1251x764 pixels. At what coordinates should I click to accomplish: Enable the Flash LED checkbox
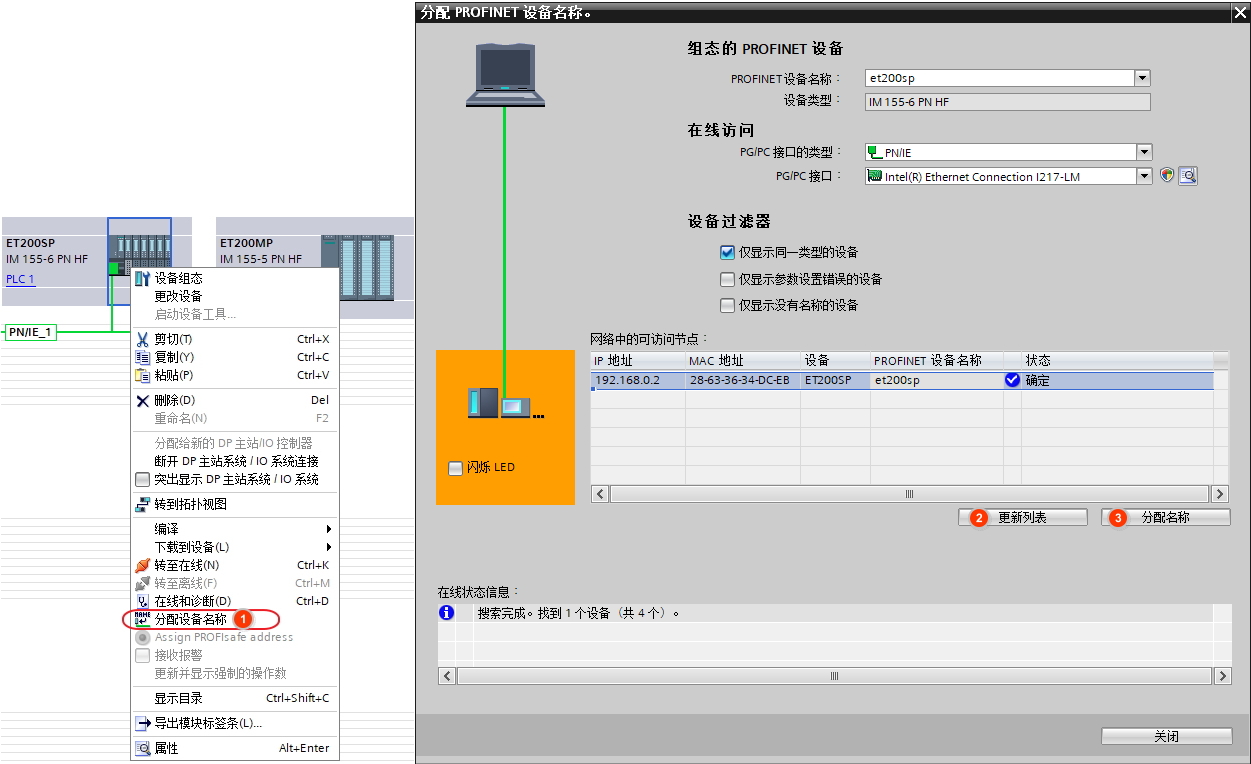point(456,467)
